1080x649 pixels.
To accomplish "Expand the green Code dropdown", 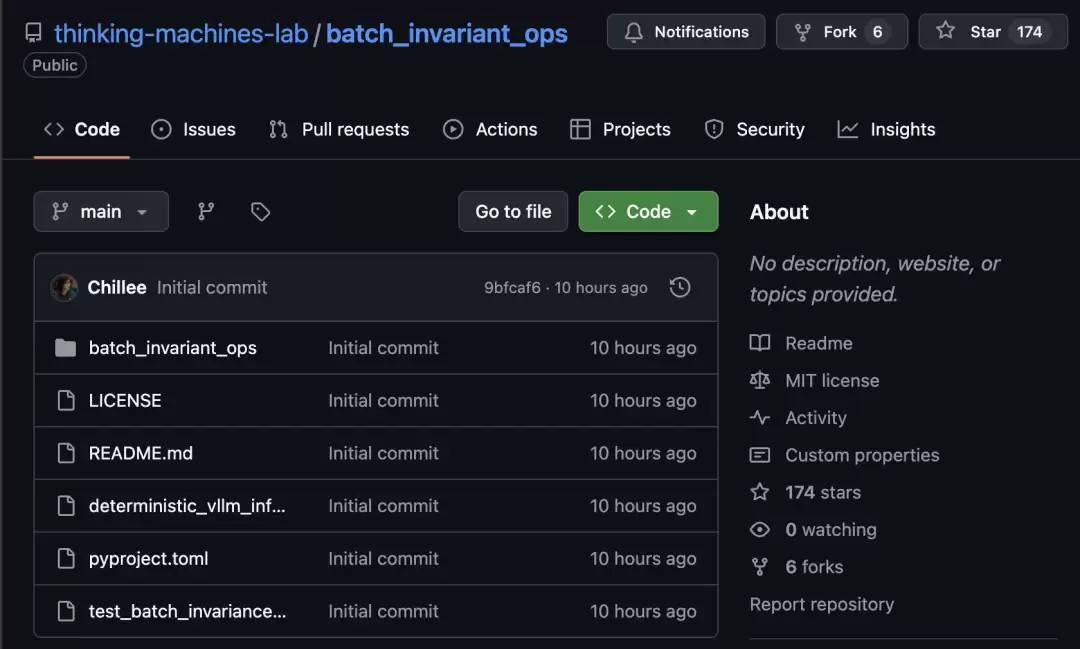I will [648, 211].
